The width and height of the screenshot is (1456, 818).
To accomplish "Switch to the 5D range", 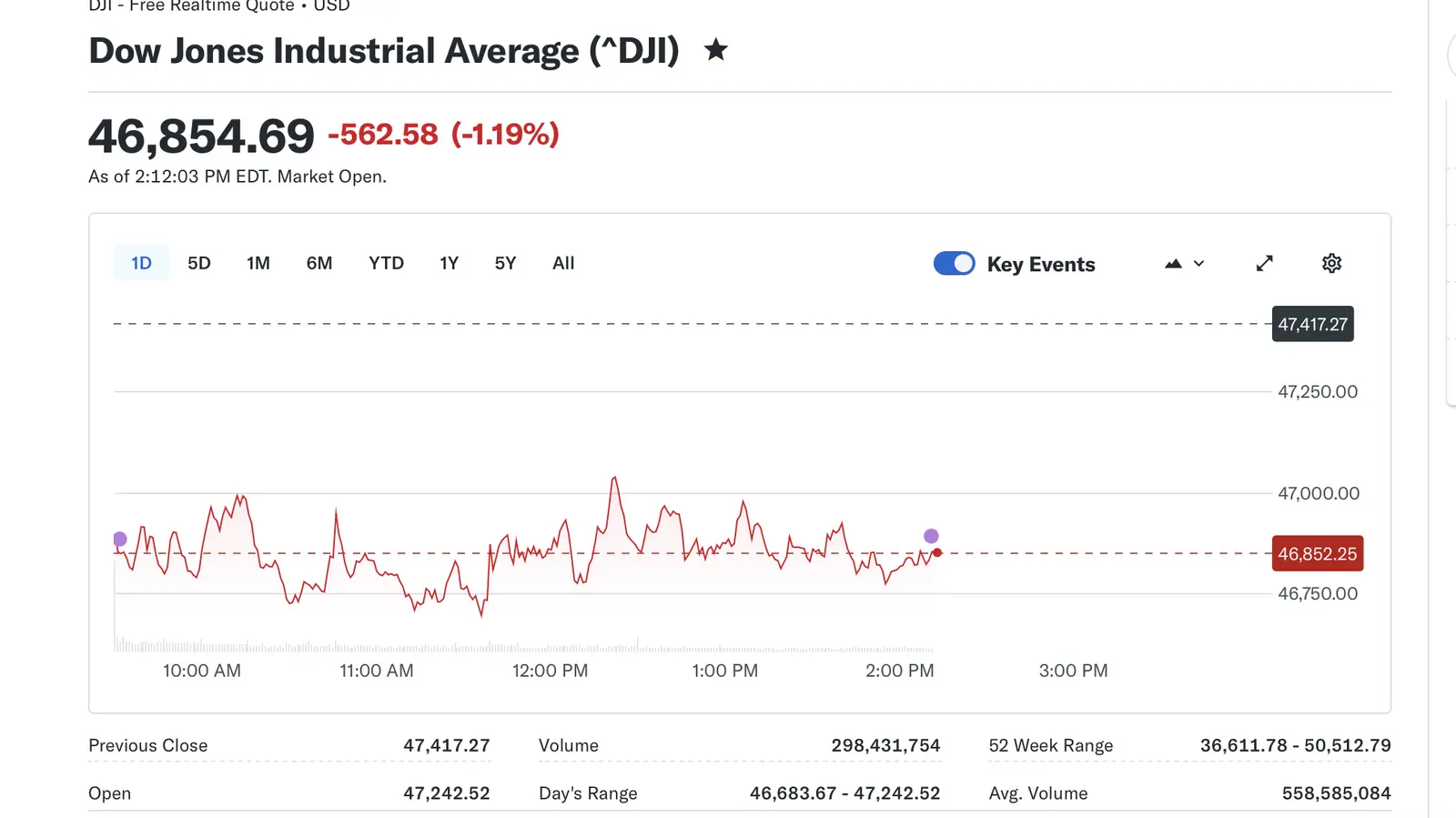I will (x=199, y=263).
